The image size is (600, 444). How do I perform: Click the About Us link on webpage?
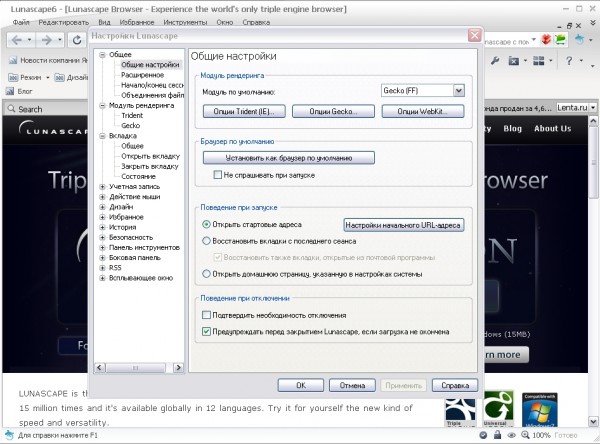pos(553,129)
